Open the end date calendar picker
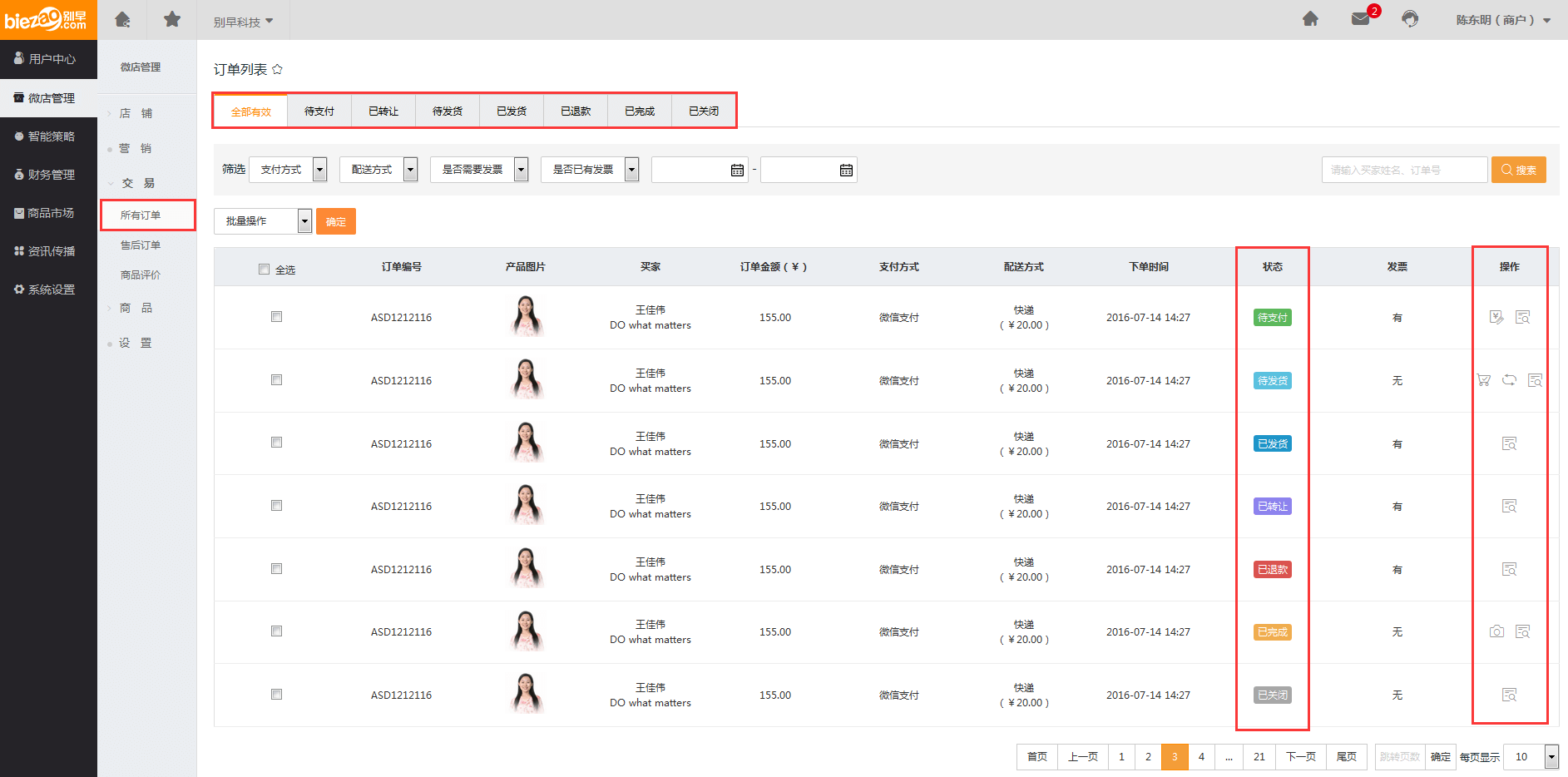The height and width of the screenshot is (777, 1568). tap(846, 170)
